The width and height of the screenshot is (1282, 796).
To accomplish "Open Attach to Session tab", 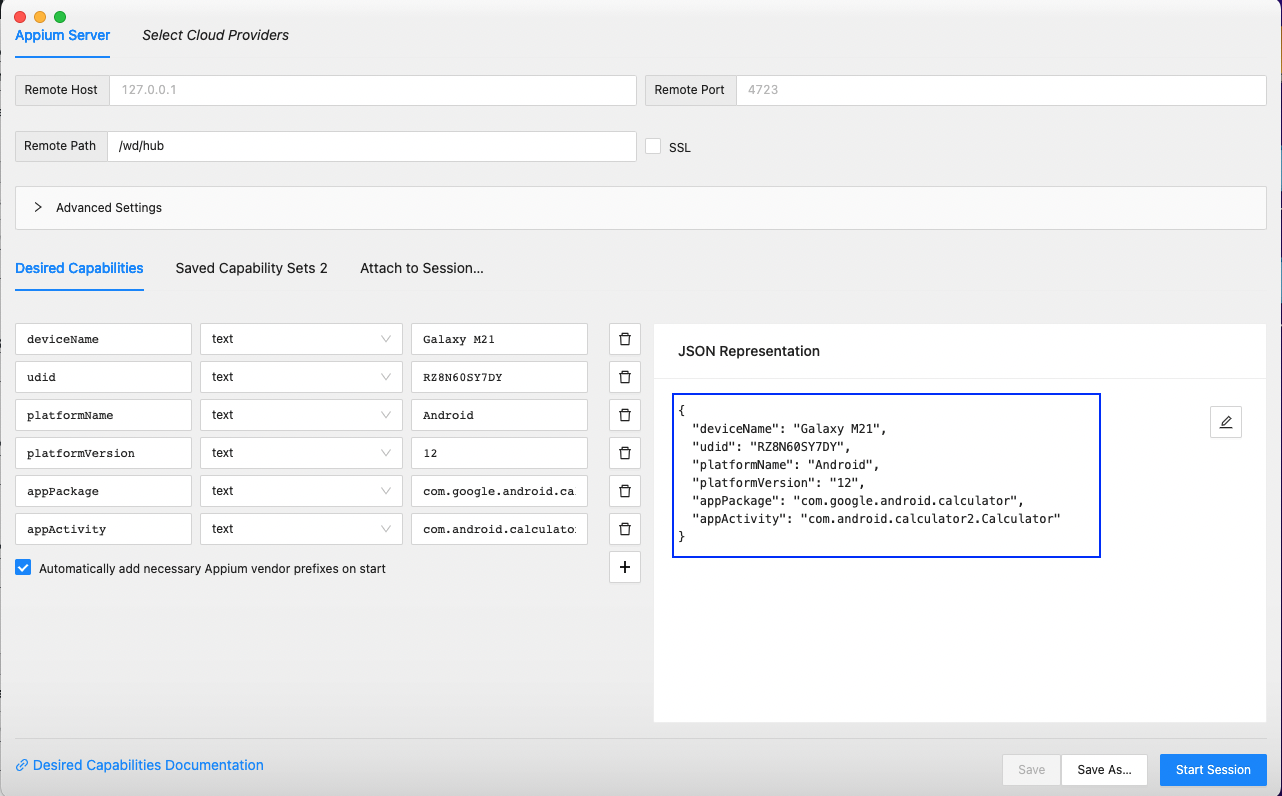I will pyautogui.click(x=422, y=268).
